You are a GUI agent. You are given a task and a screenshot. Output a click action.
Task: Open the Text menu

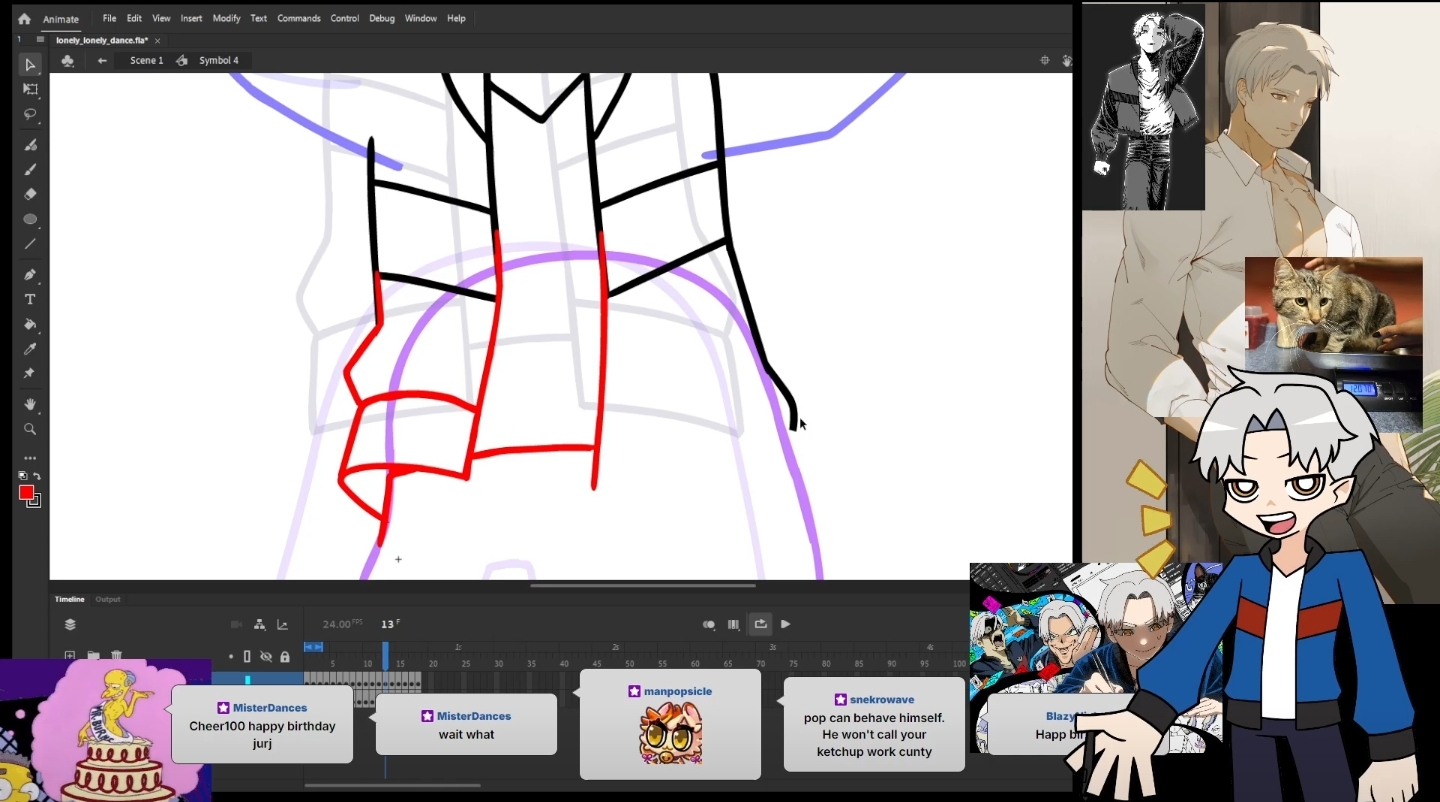(259, 18)
